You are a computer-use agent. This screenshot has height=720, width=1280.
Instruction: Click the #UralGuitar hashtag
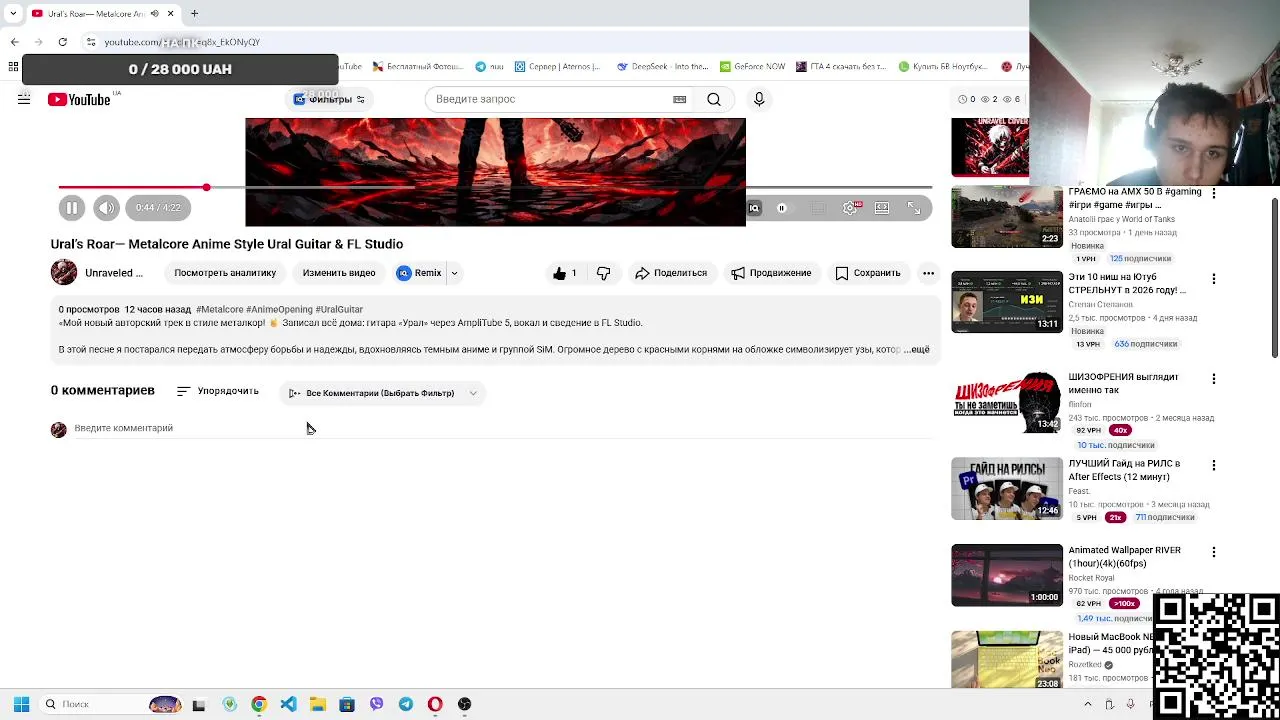(339, 310)
